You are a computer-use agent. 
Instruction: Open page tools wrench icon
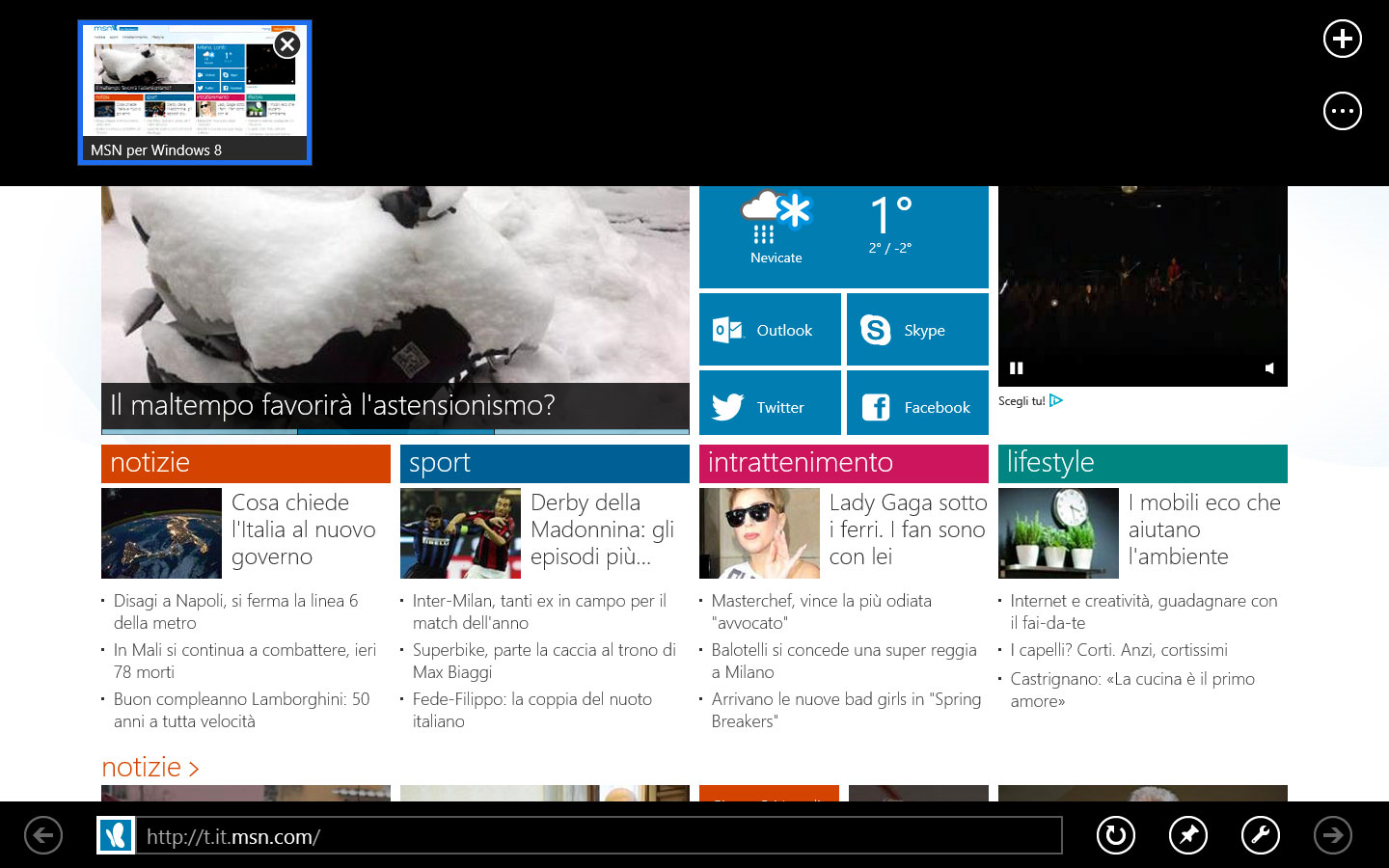pos(1261,835)
